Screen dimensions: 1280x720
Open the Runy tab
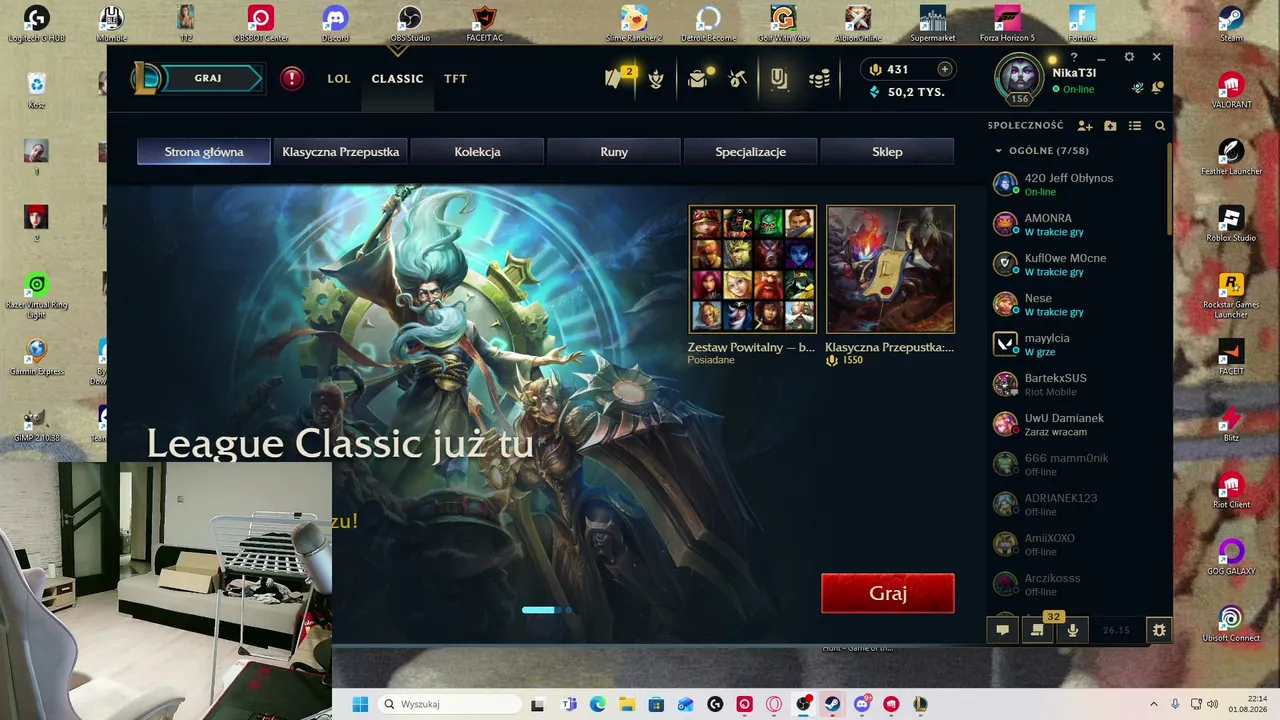[614, 152]
